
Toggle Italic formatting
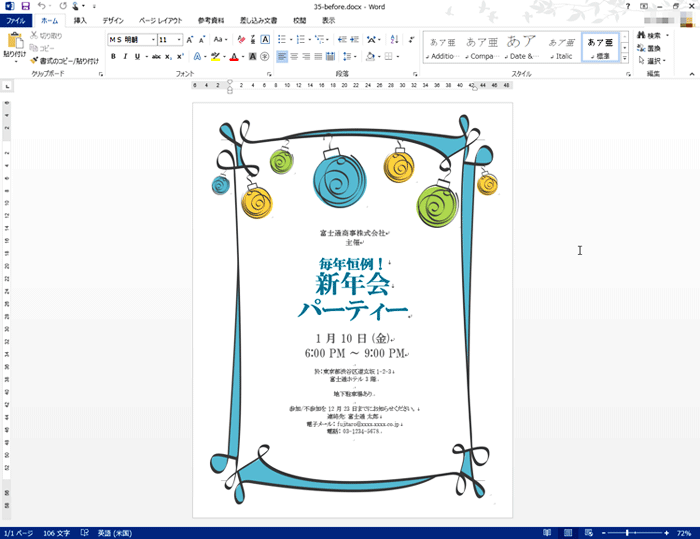tap(125, 57)
